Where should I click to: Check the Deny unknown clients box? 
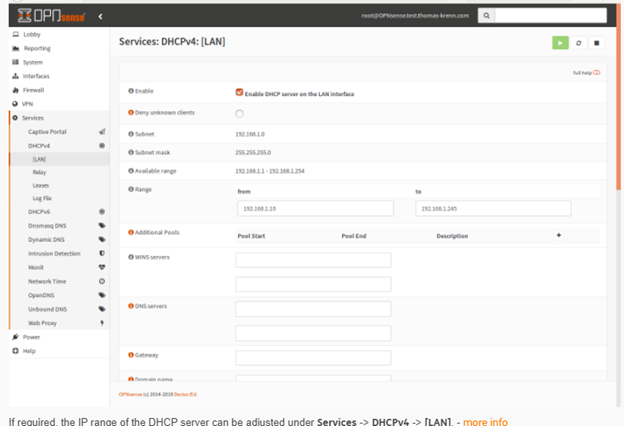(239, 113)
